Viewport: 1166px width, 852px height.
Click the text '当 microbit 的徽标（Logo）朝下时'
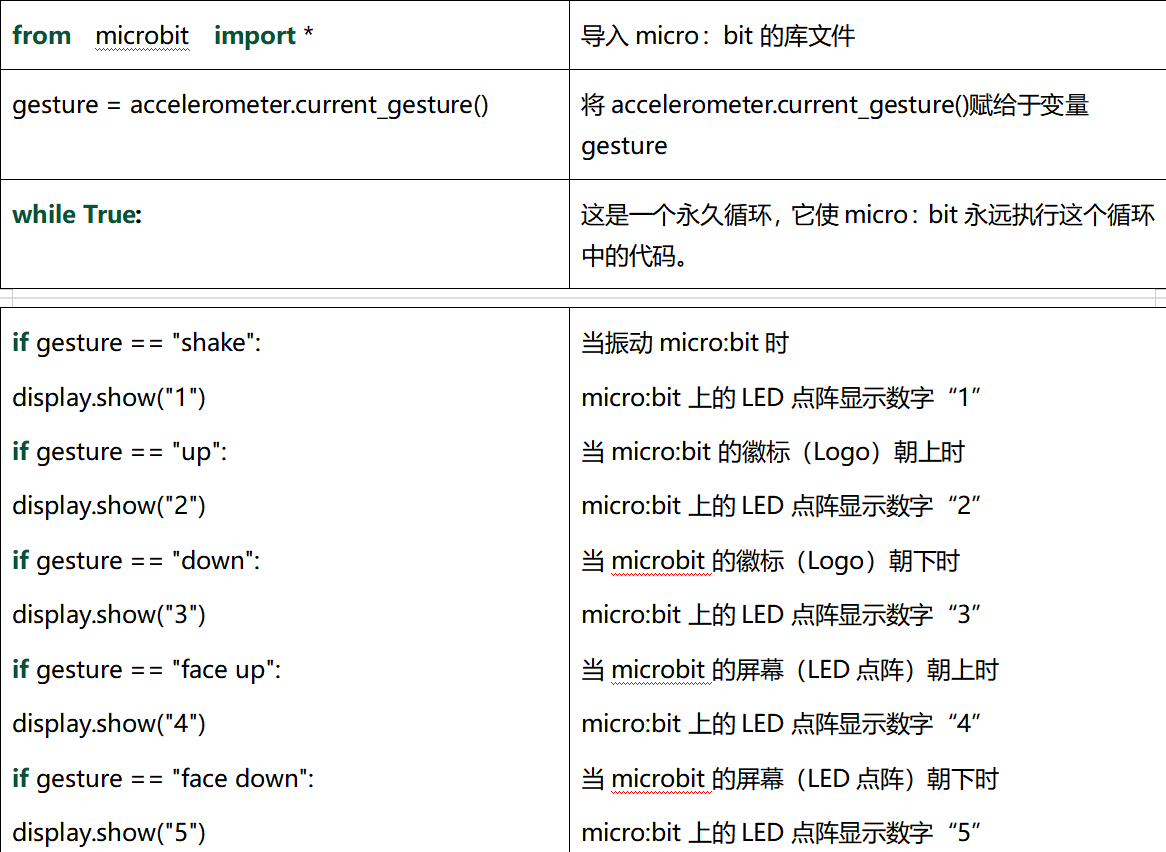[770, 561]
